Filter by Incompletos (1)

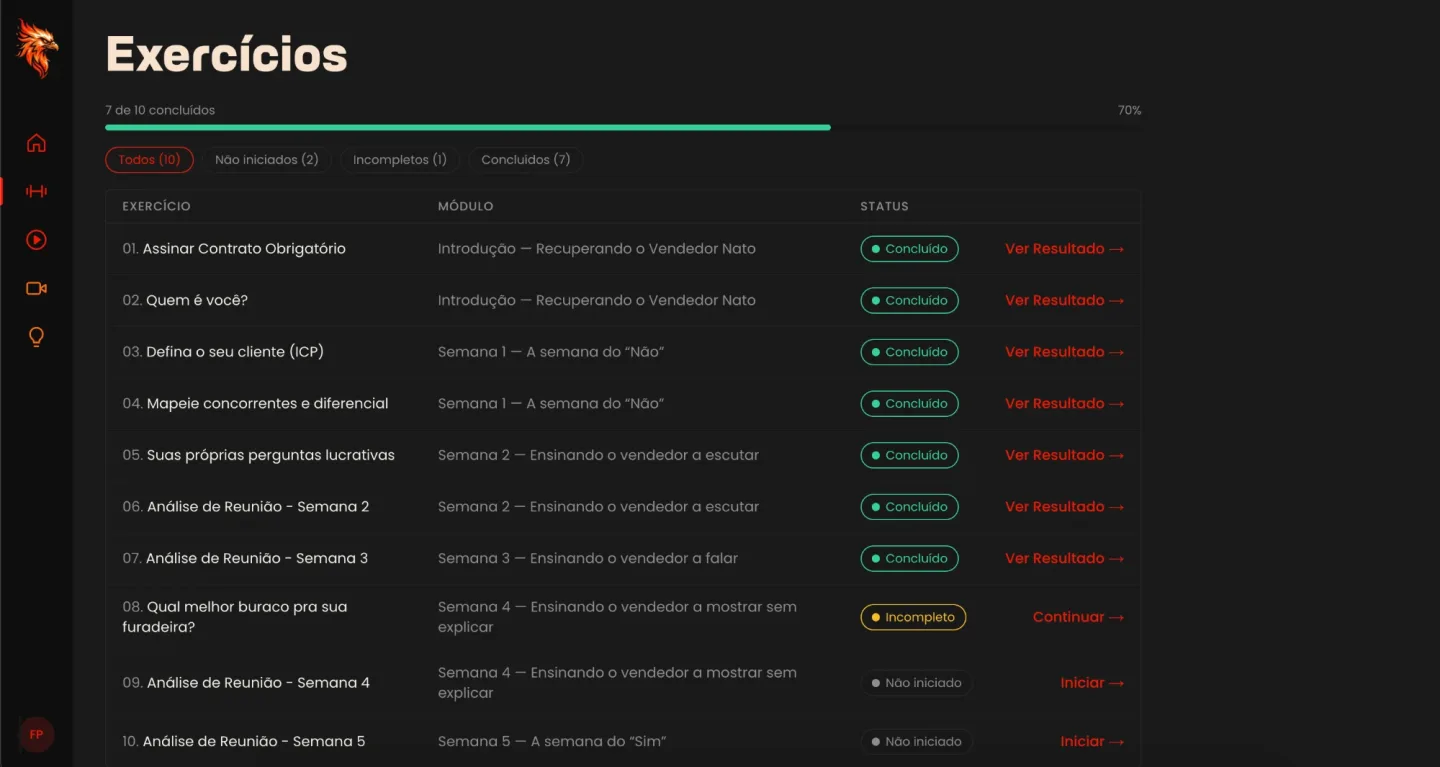point(400,160)
